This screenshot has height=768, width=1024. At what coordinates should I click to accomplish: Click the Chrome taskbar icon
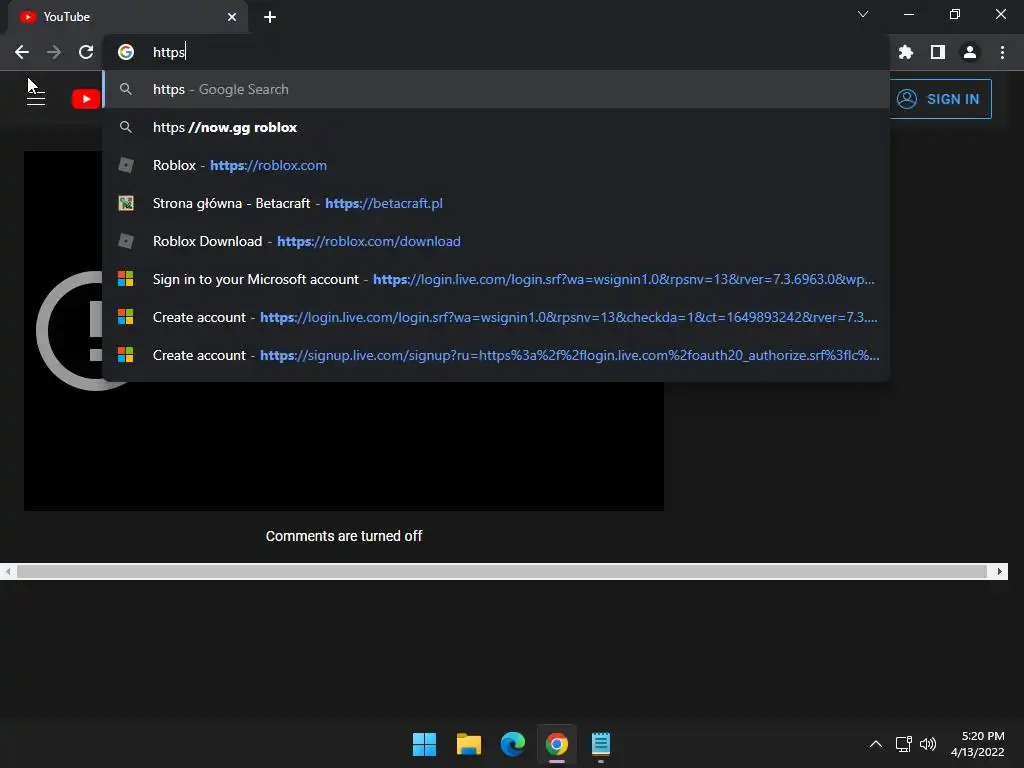click(556, 744)
